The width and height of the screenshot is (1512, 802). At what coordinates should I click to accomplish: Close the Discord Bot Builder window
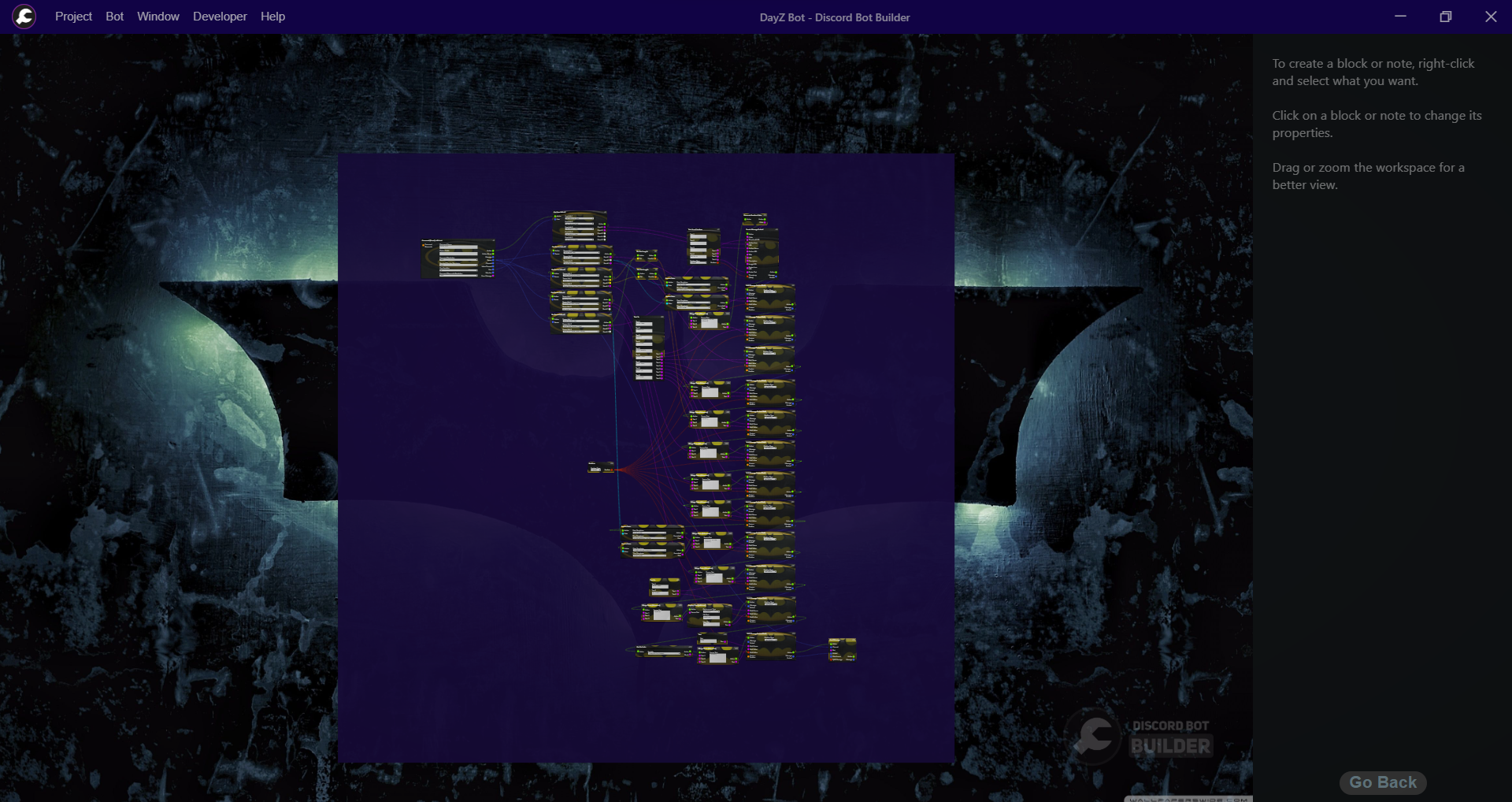pos(1490,17)
